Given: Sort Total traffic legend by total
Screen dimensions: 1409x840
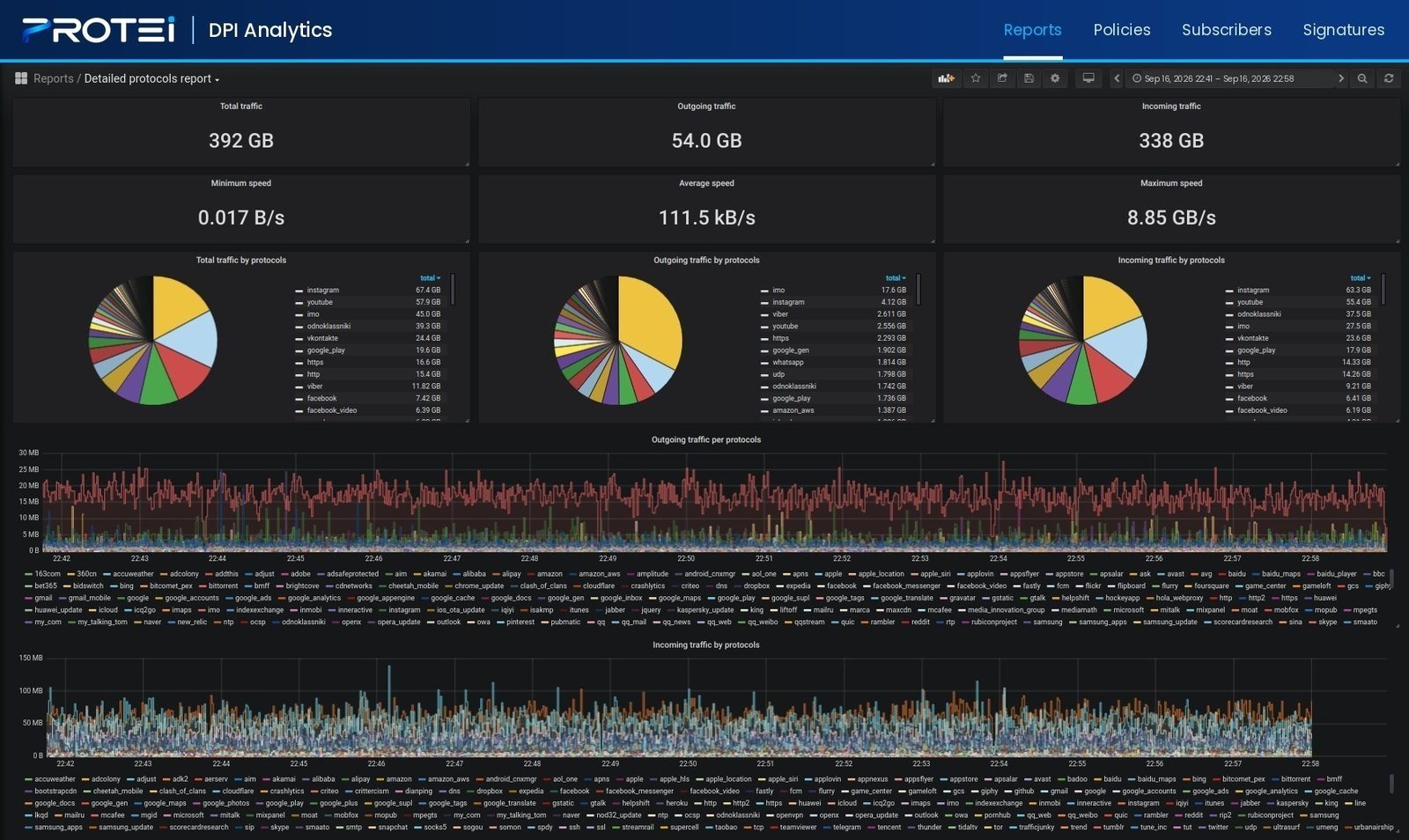Looking at the screenshot, I should [430, 278].
